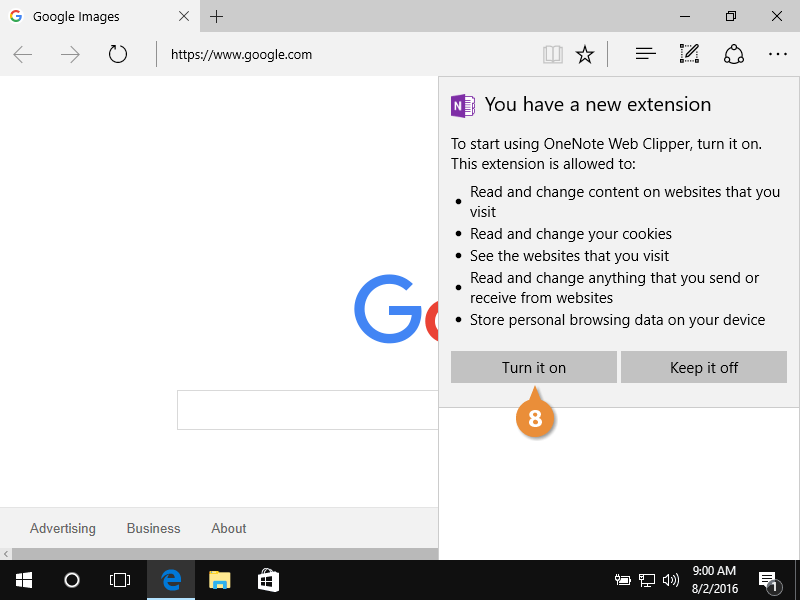Click the Google search input box
The width and height of the screenshot is (800, 600).
(307, 410)
